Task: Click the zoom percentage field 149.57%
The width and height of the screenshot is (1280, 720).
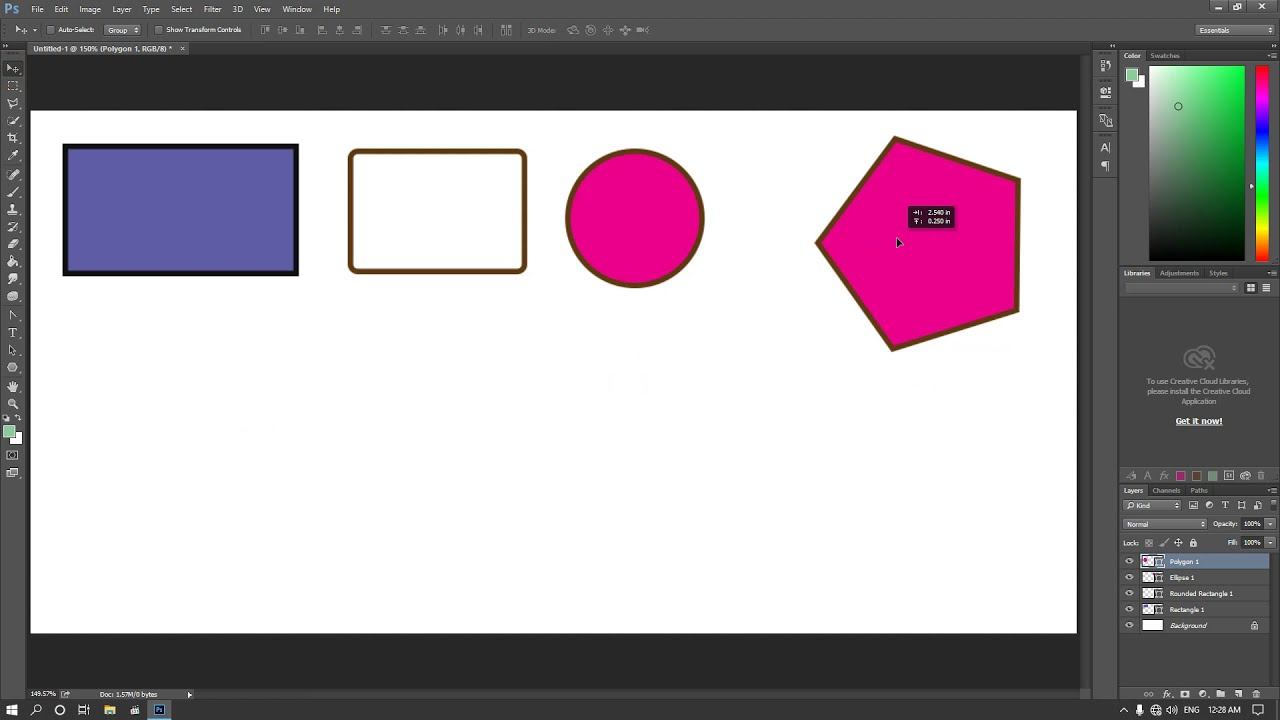Action: click(43, 694)
